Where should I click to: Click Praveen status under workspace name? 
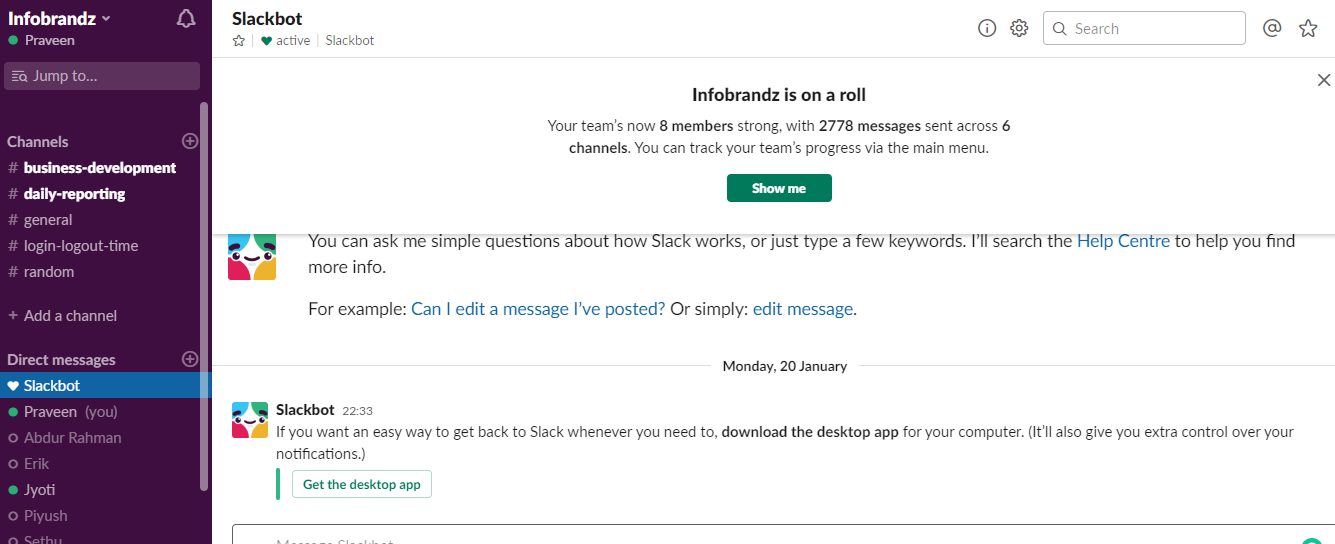42,41
